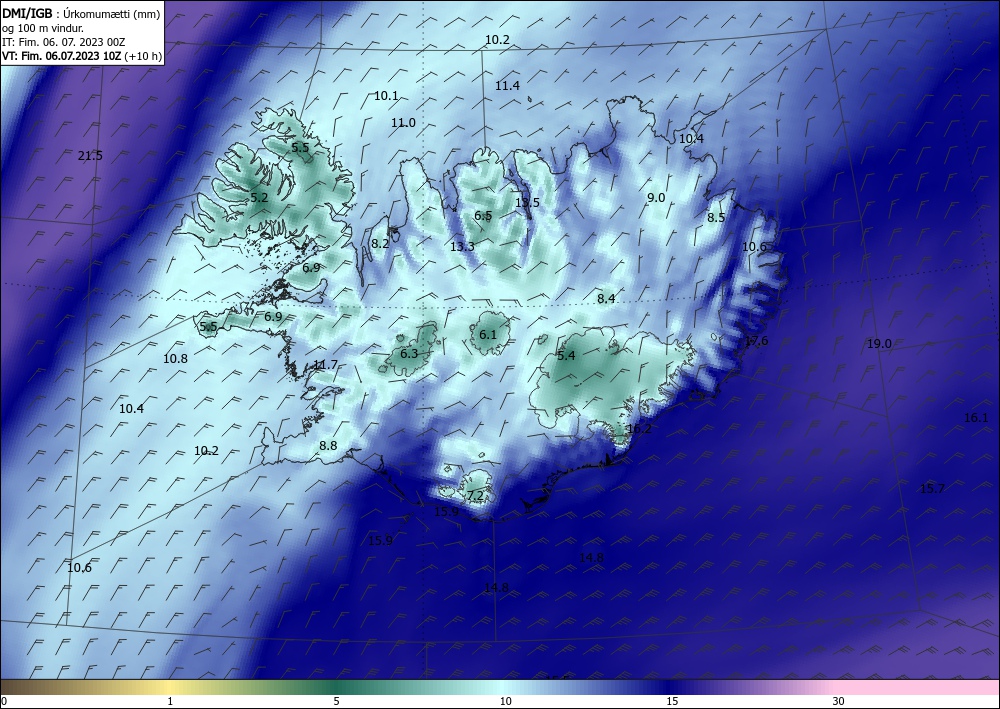
Task: Click the 'IT: Fim. 06. 07. 2023 00Z' line
Action: point(64,42)
